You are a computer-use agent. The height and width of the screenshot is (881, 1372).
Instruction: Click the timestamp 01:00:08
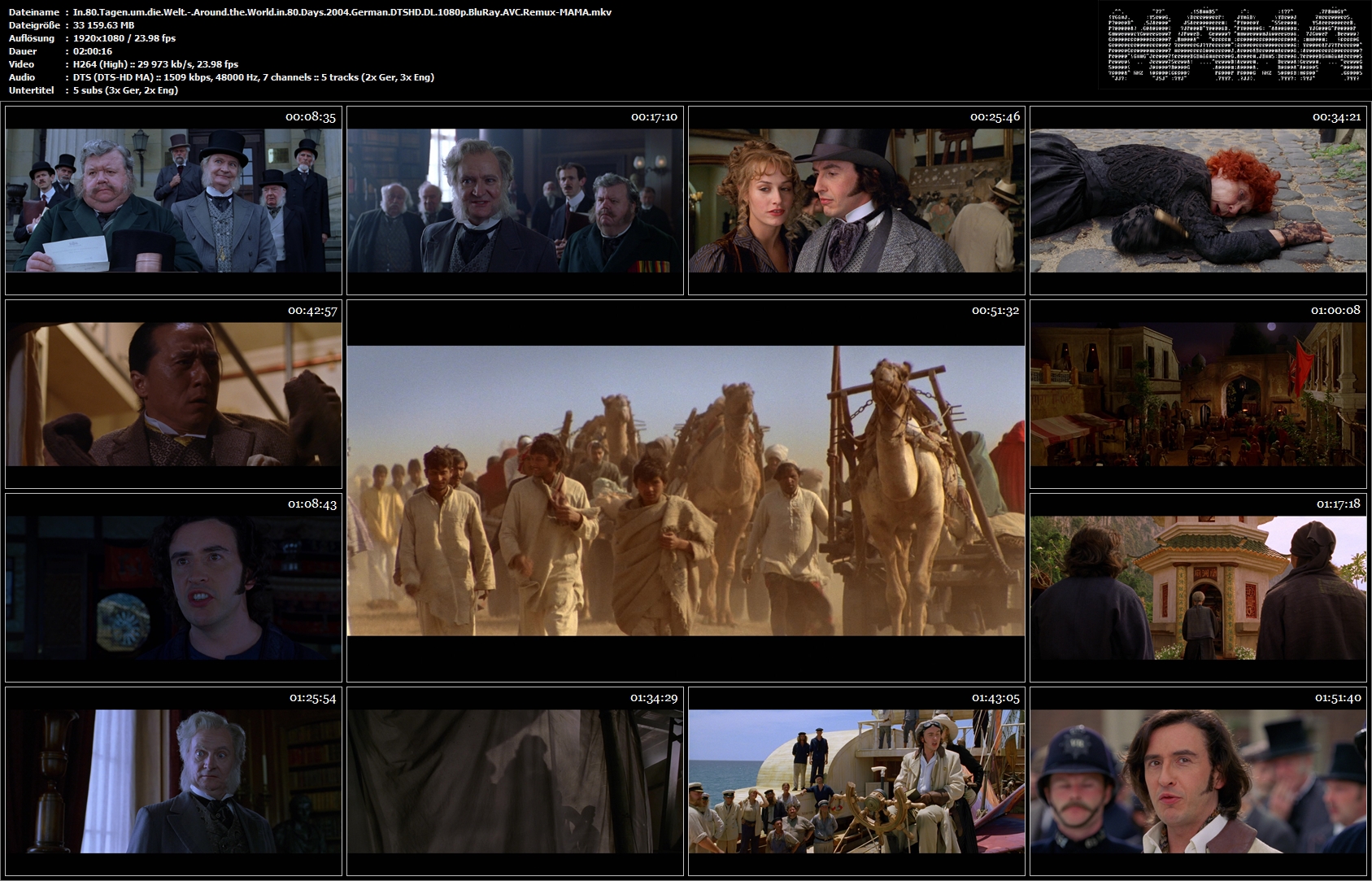click(x=1335, y=310)
